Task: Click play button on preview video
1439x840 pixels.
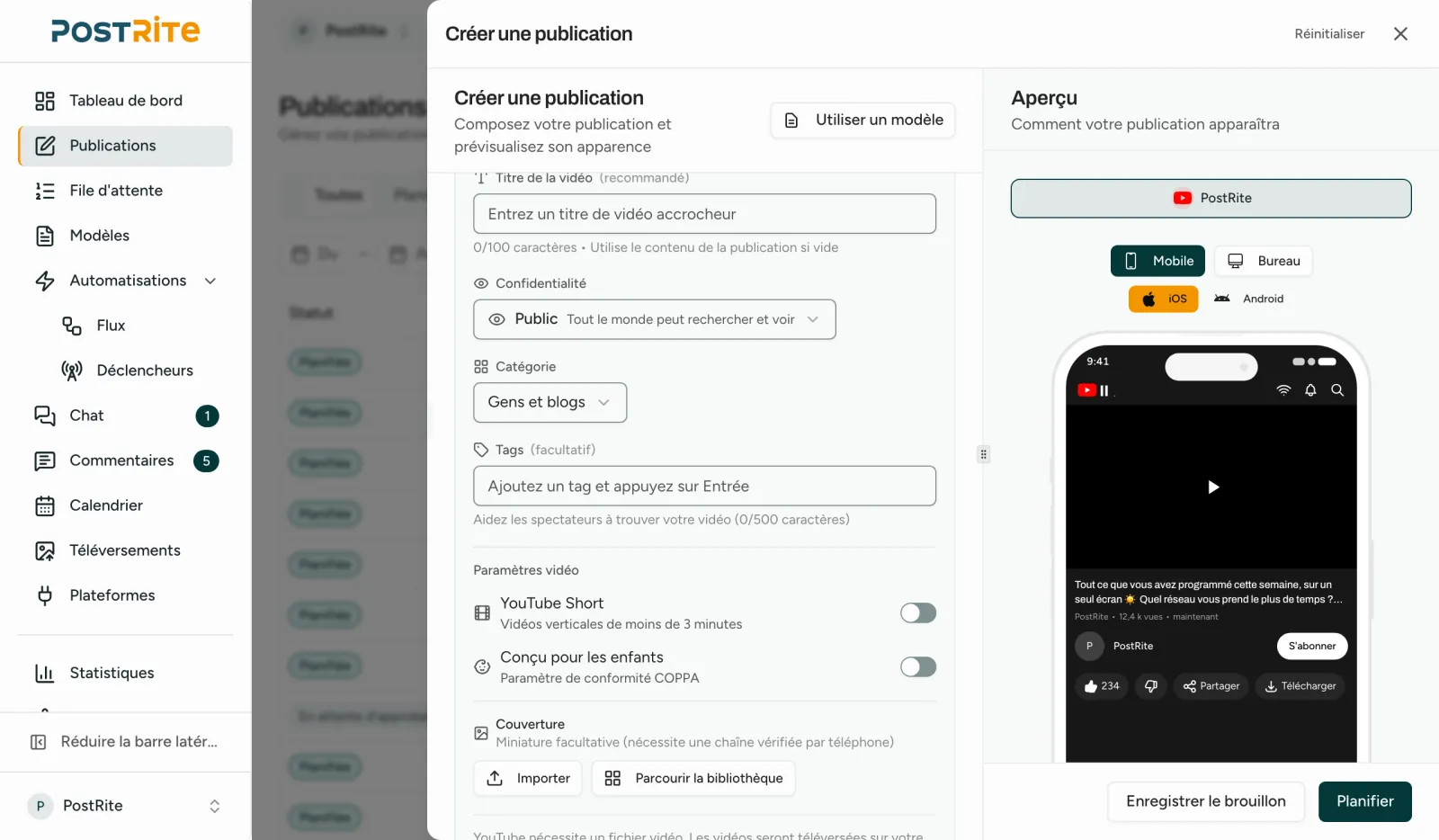Action: point(1212,487)
